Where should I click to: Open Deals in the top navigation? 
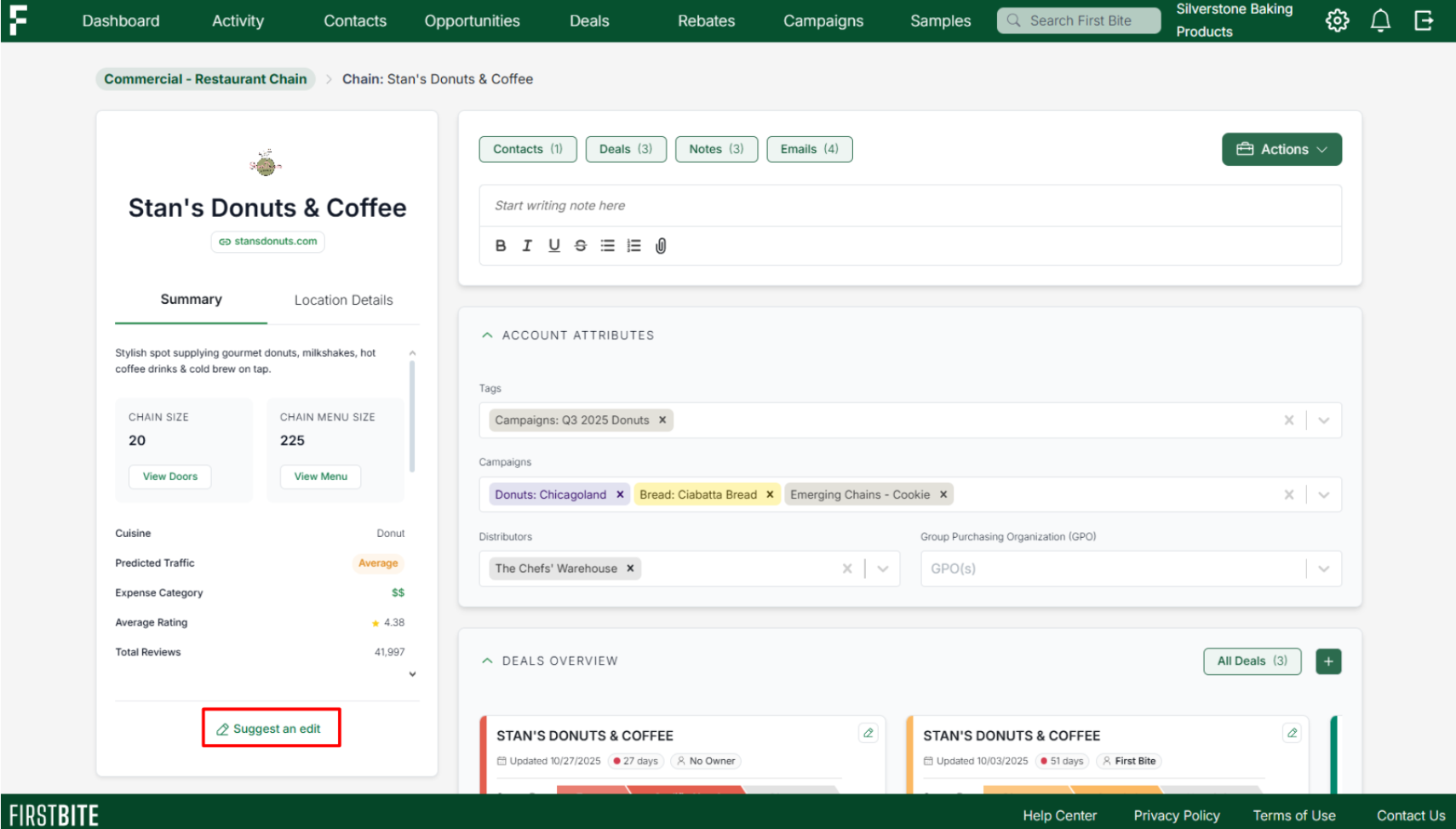[x=589, y=20]
